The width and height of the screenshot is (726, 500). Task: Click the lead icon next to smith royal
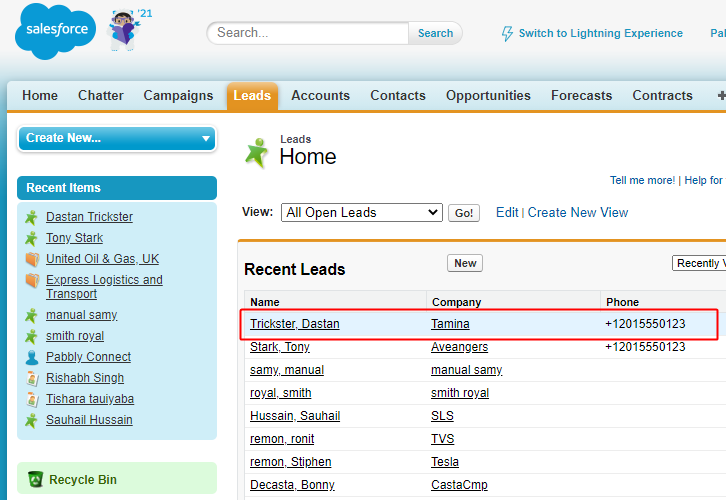click(31, 336)
